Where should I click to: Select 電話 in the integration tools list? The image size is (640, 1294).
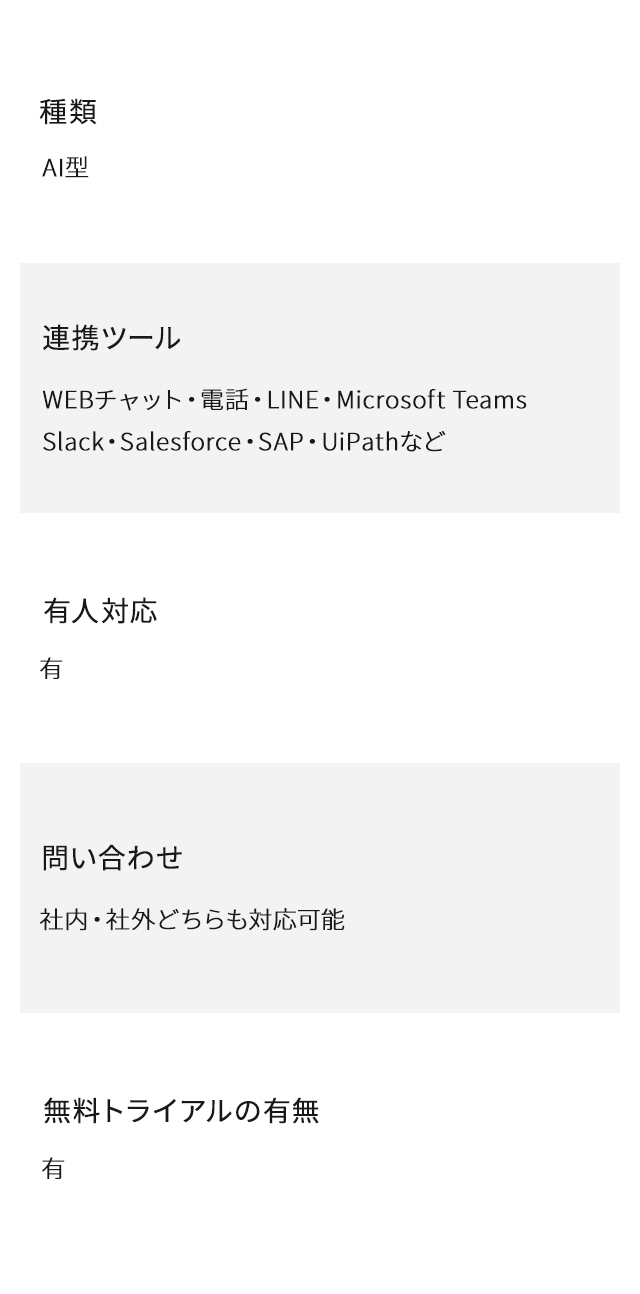[224, 400]
